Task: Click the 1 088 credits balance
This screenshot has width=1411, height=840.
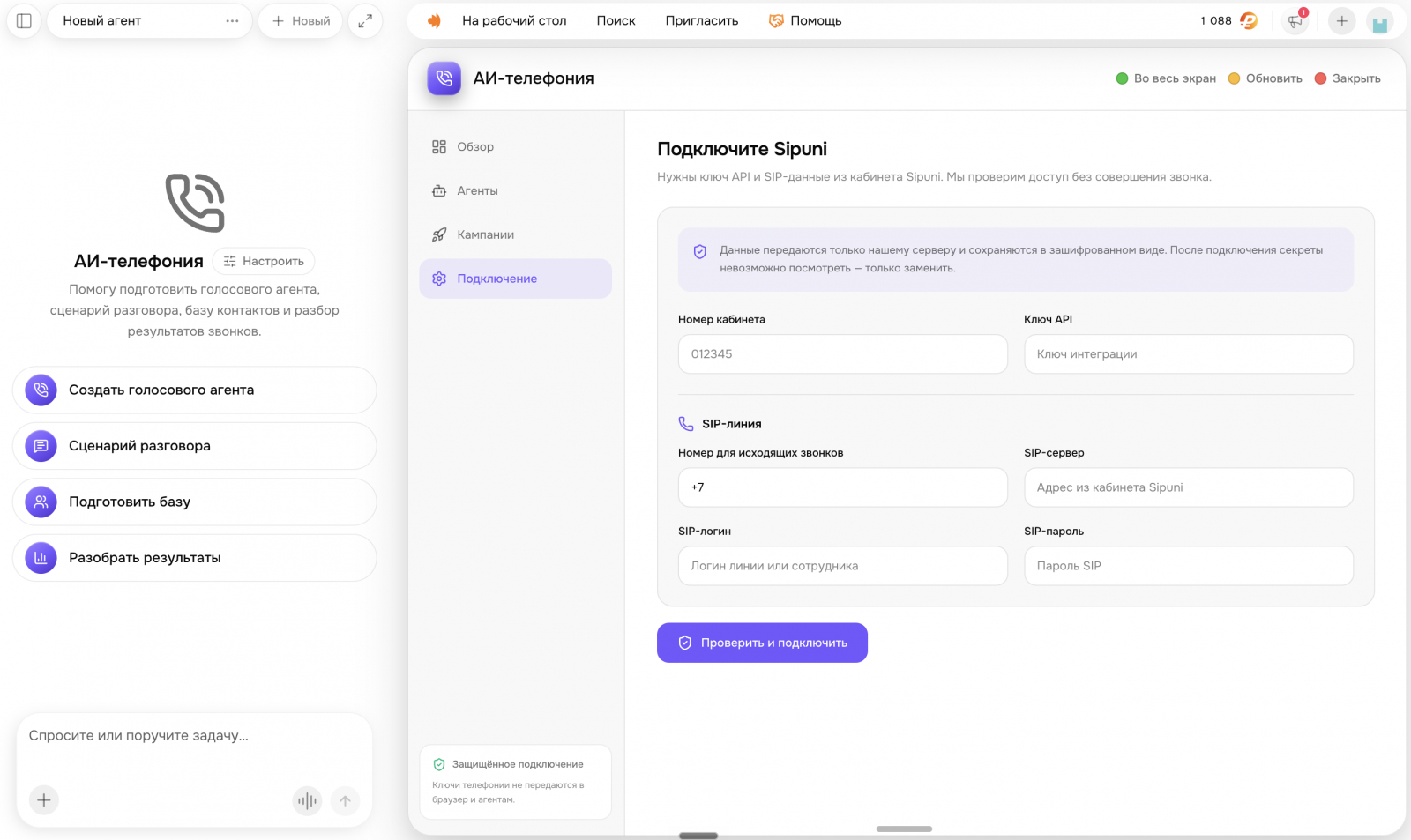Action: click(1228, 21)
